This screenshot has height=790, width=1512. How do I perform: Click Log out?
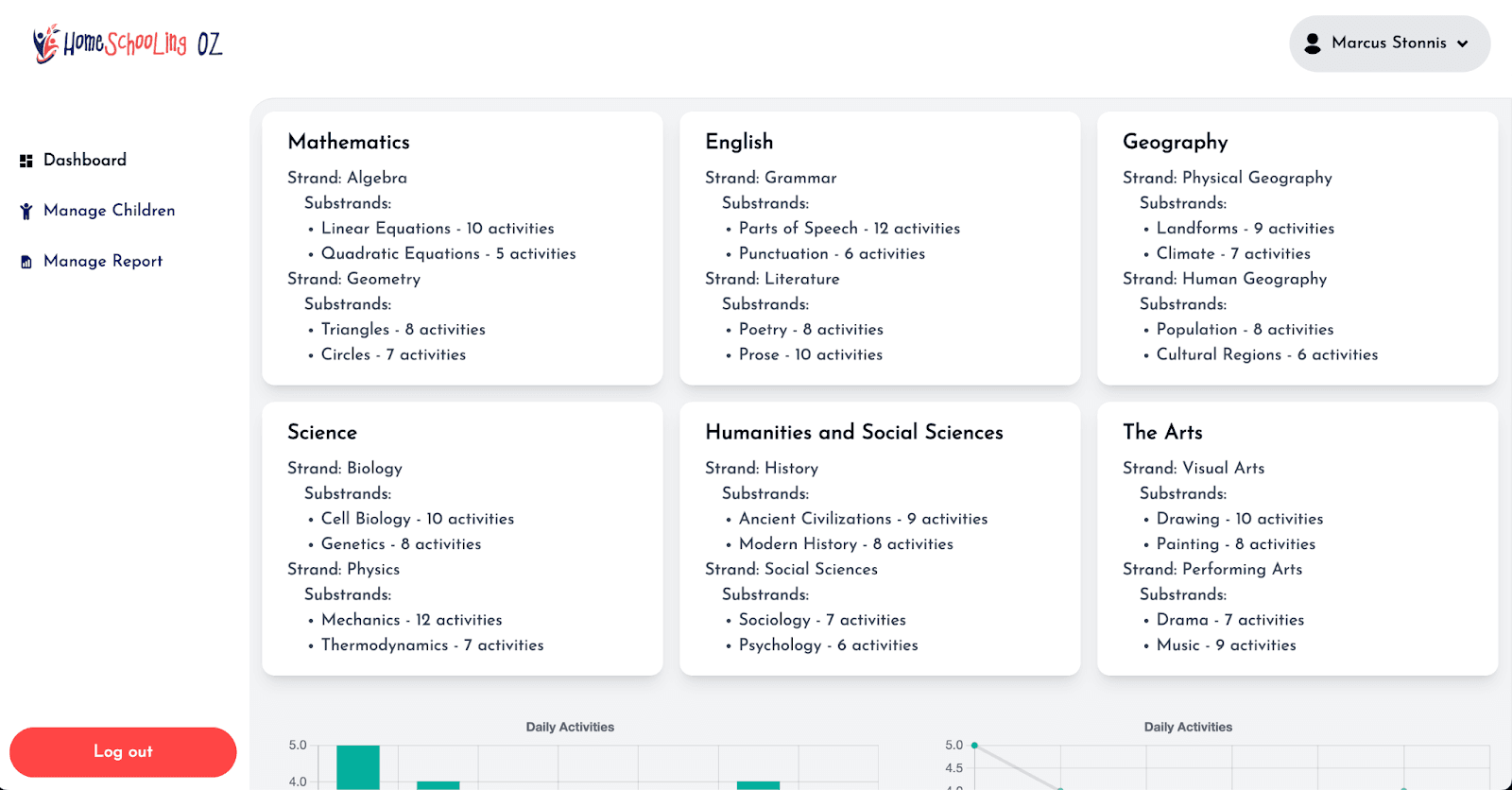122,751
